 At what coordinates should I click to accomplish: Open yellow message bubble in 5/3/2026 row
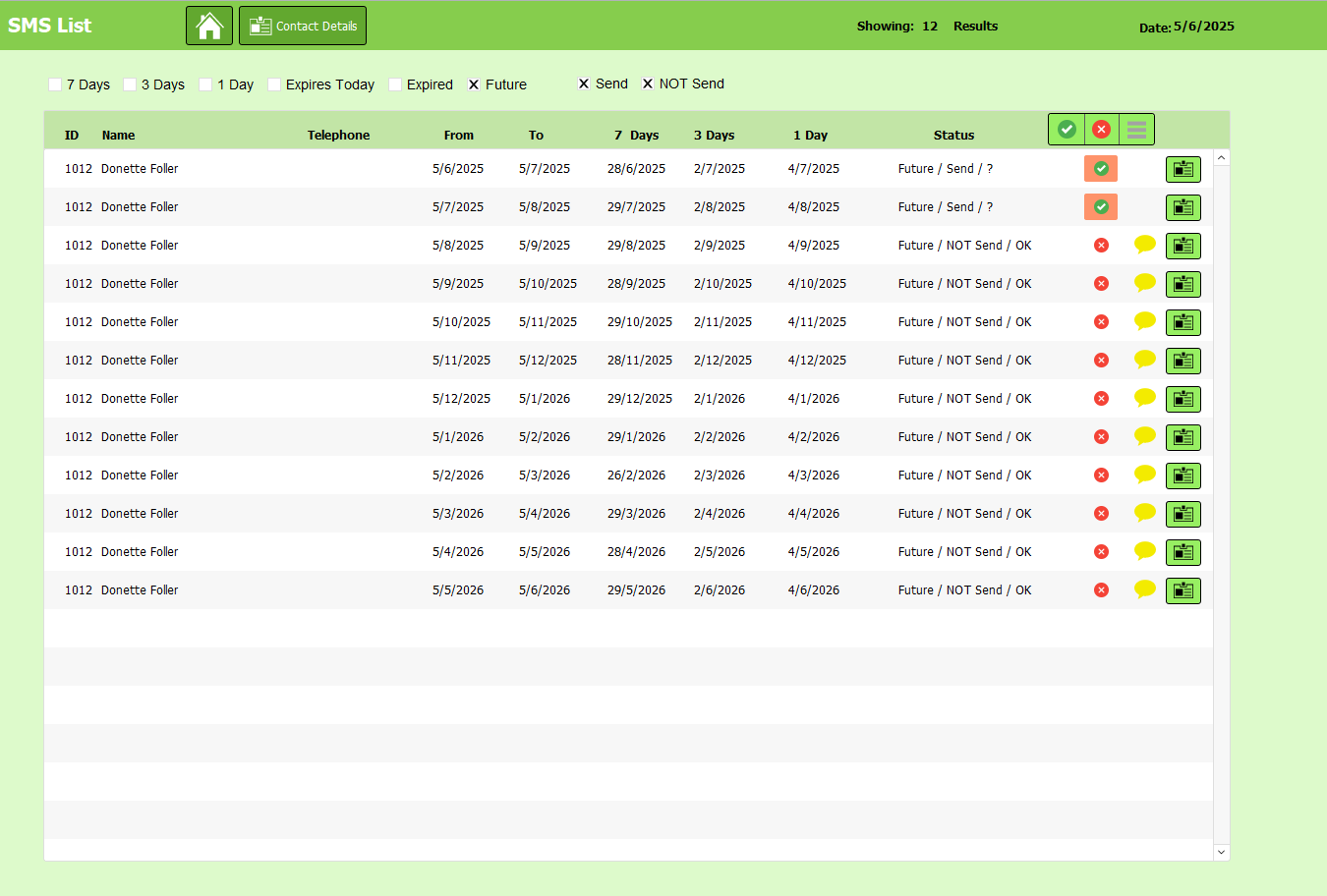[1144, 513]
